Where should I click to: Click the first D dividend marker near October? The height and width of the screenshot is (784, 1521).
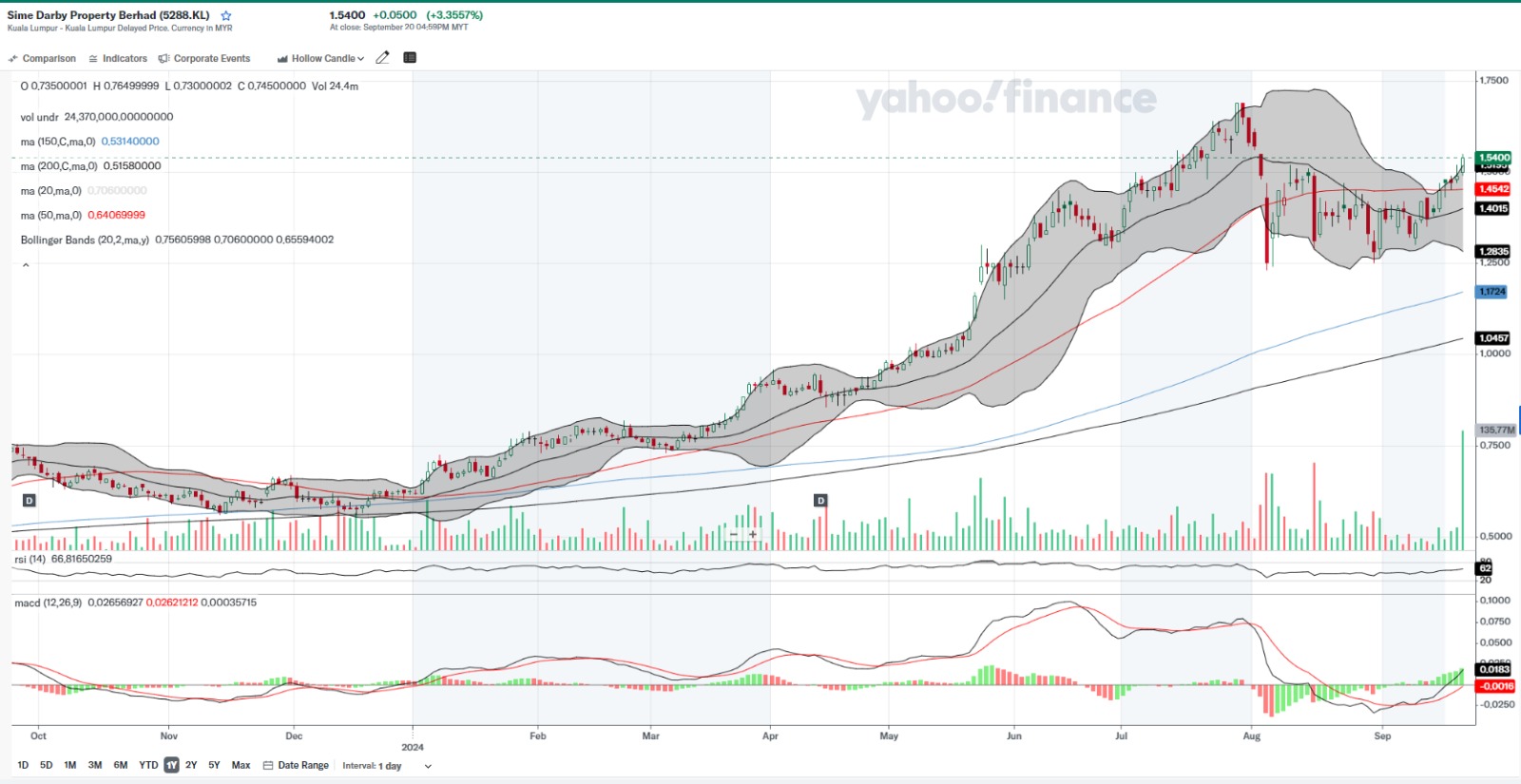point(29,500)
